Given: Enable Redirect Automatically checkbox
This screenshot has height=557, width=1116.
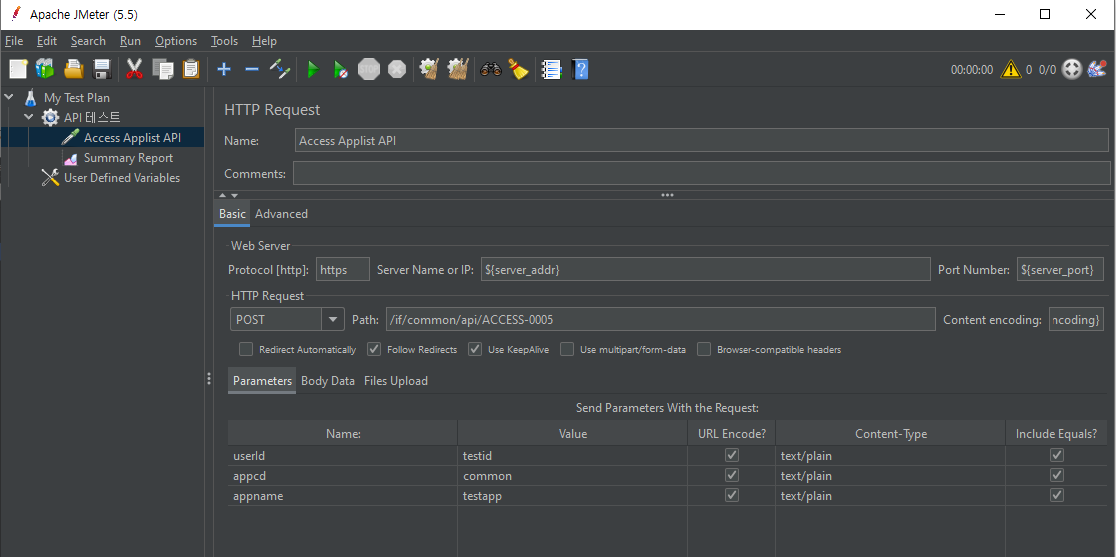Looking at the screenshot, I should 246,349.
